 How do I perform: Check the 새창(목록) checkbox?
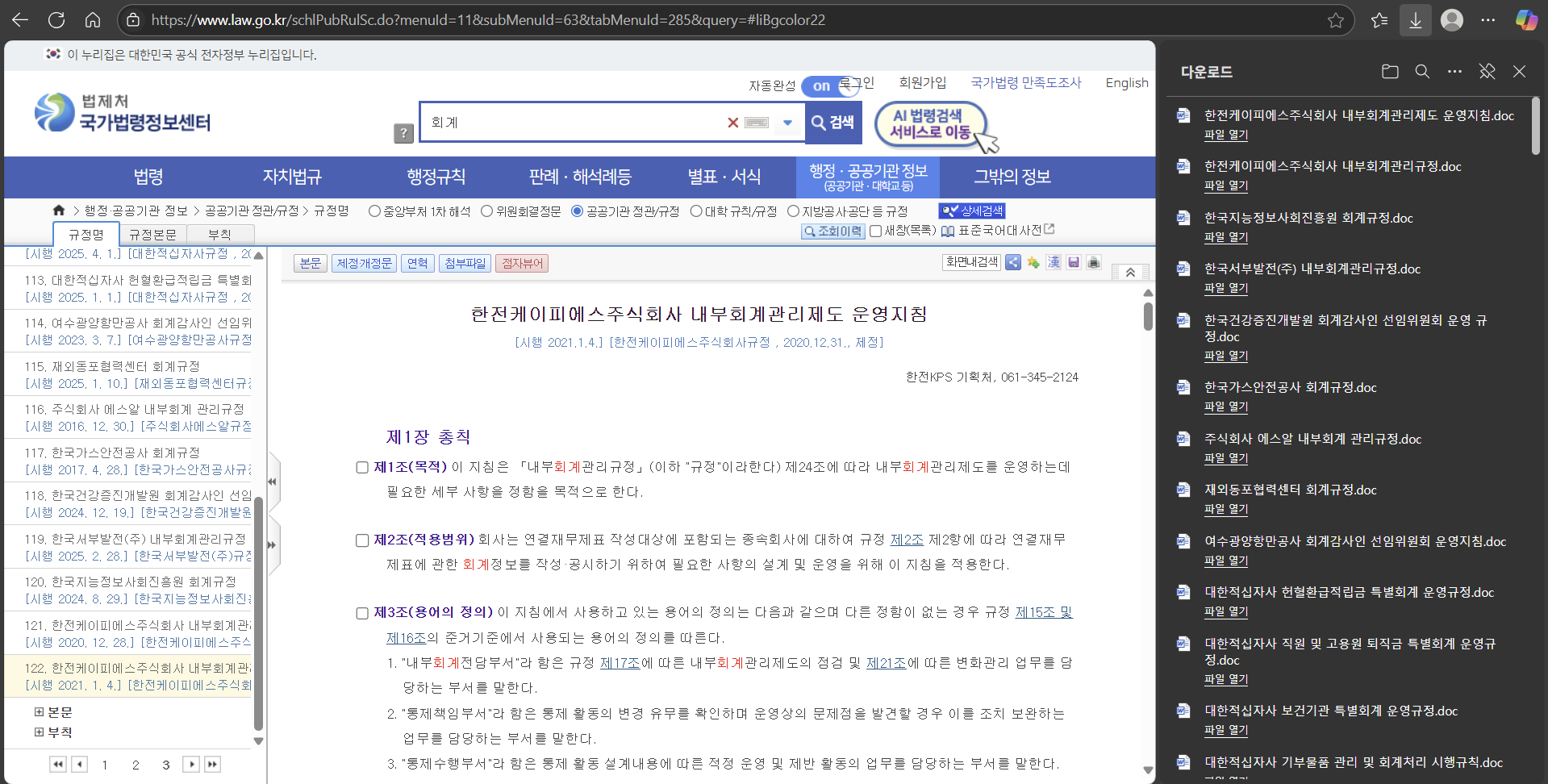(x=875, y=231)
